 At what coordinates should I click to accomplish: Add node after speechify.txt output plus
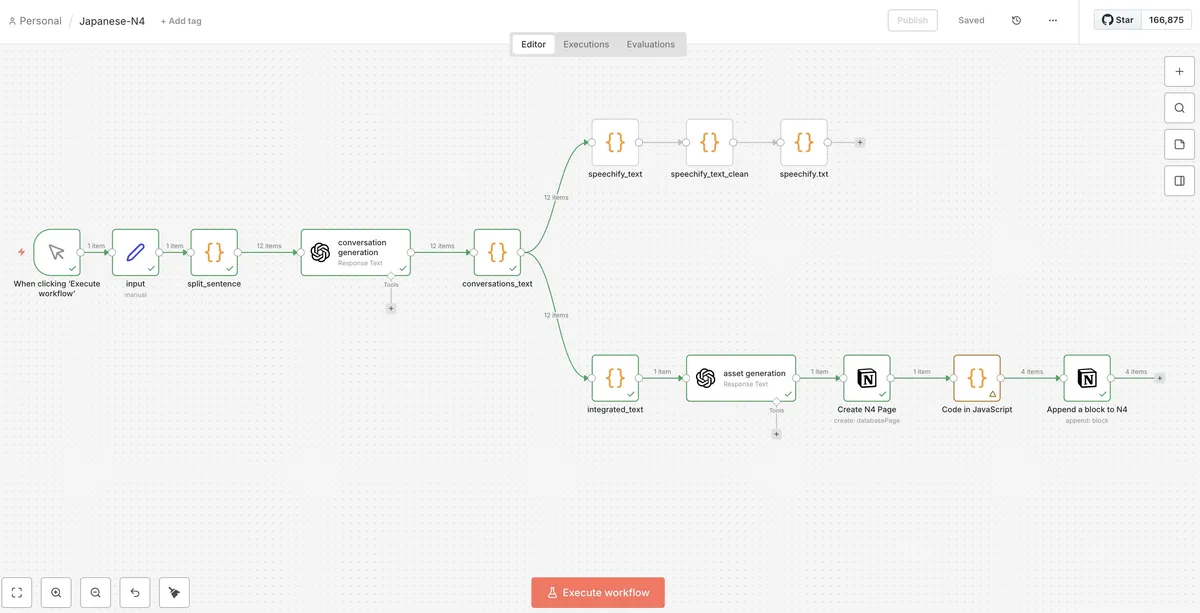(x=860, y=143)
